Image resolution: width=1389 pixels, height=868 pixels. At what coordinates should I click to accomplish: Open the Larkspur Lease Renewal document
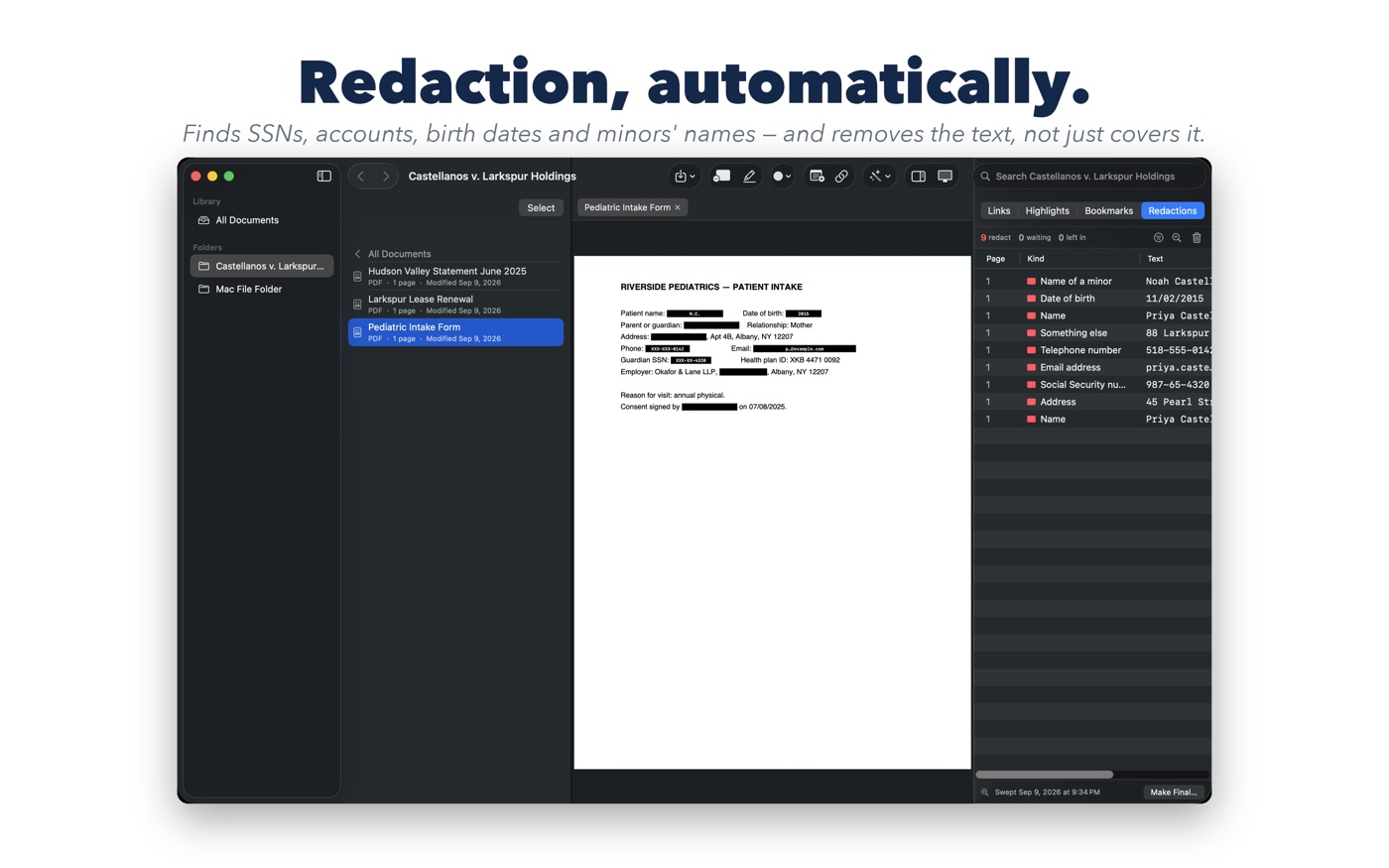pyautogui.click(x=455, y=304)
